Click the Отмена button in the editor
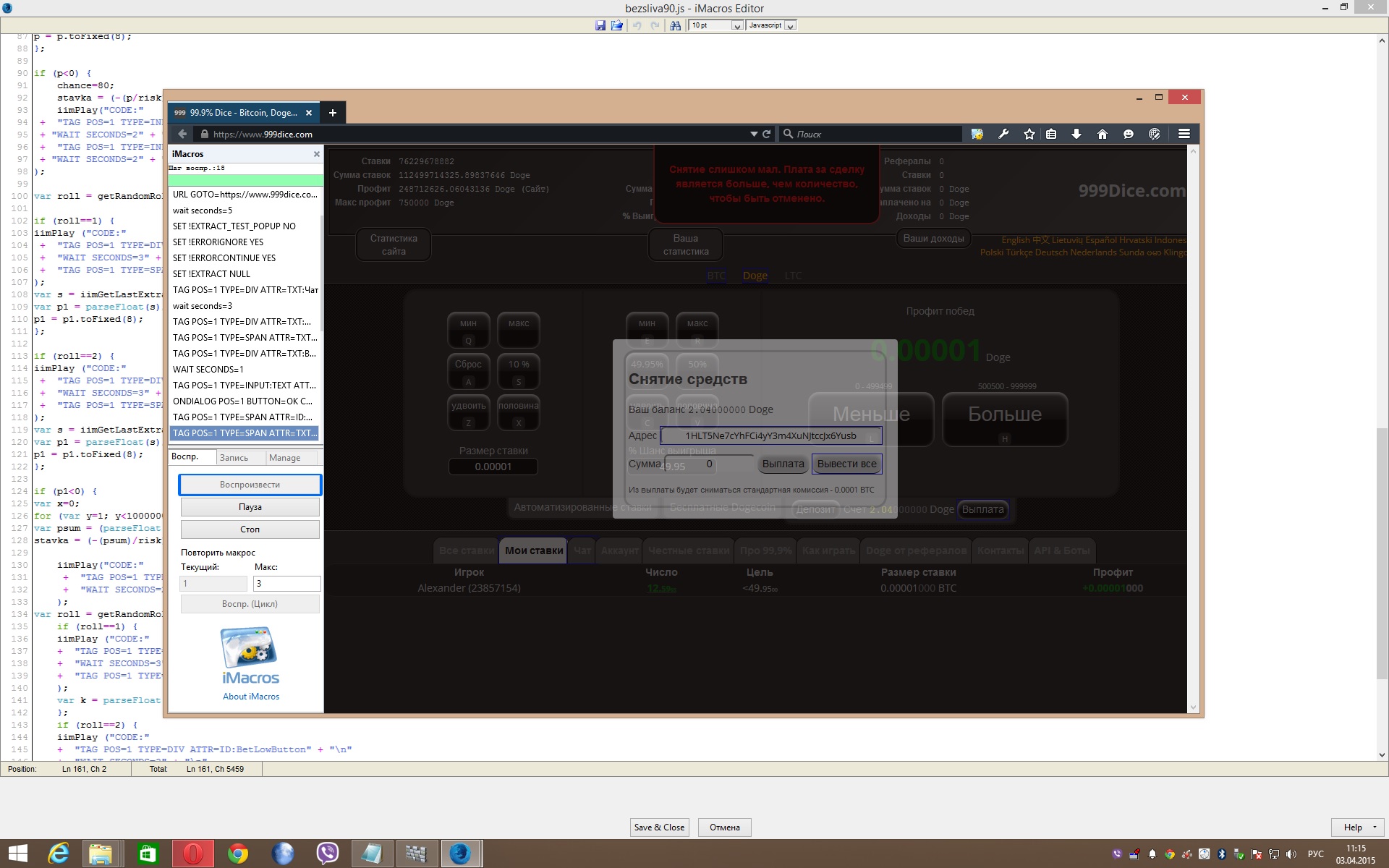This screenshot has width=1389, height=868. coord(724,827)
